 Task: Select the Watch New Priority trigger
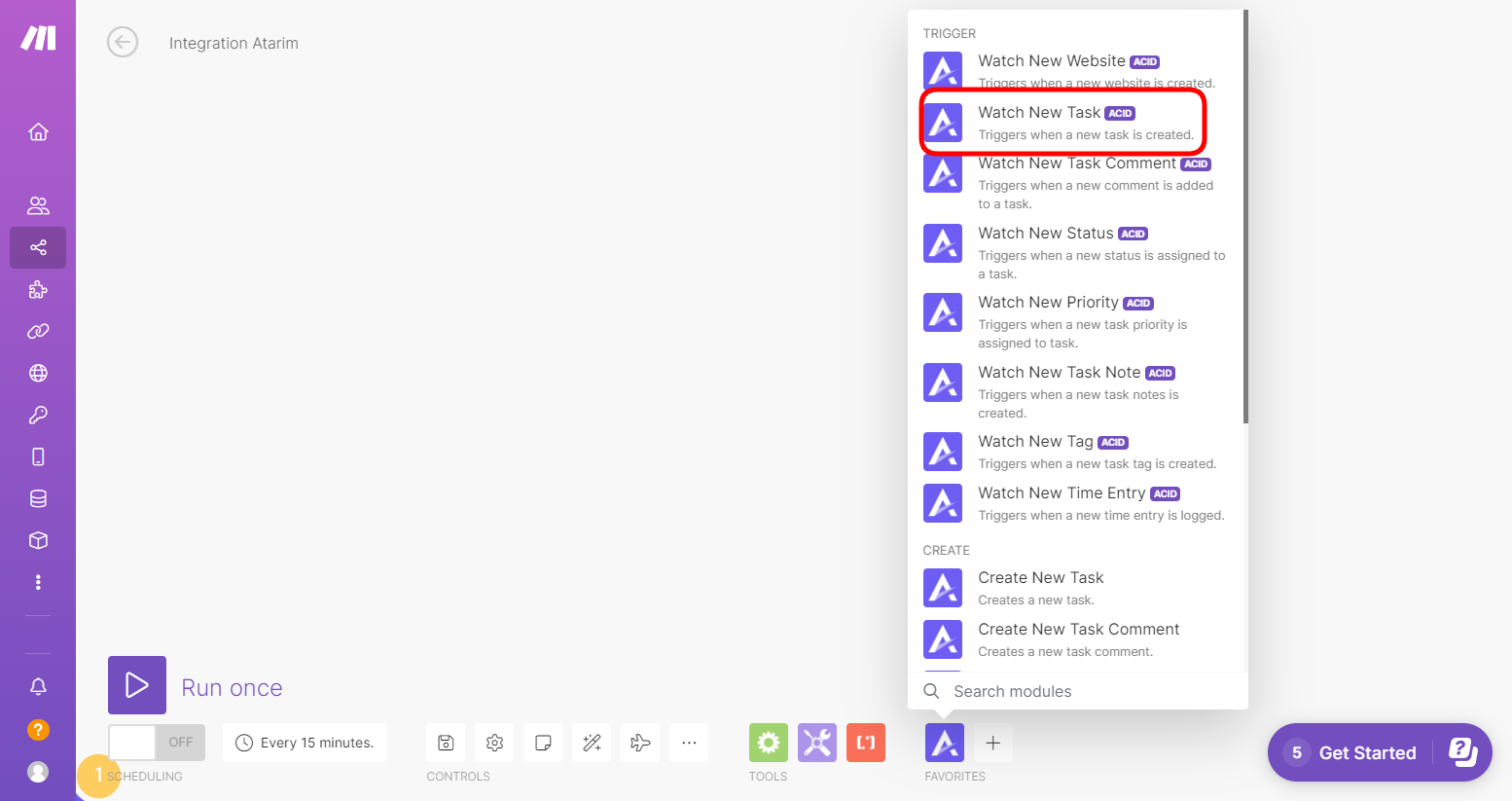point(1076,322)
